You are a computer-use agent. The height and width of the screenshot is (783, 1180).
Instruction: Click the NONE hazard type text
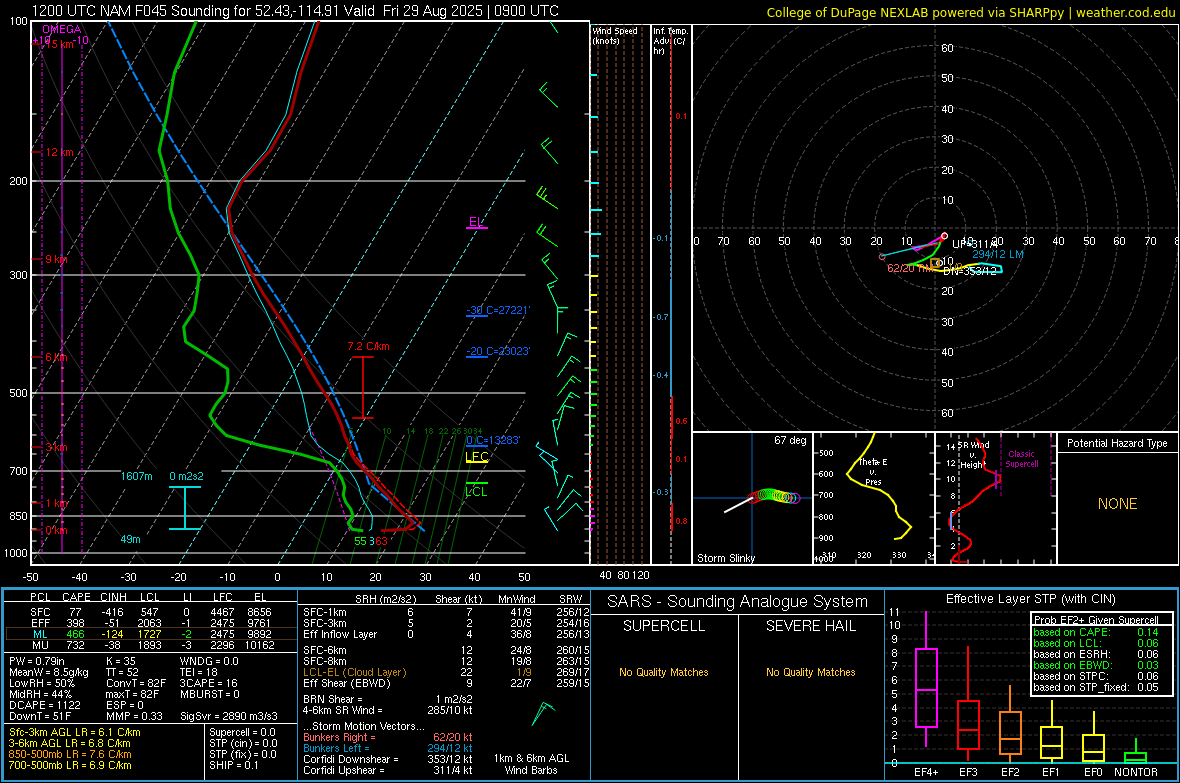[x=1117, y=504]
